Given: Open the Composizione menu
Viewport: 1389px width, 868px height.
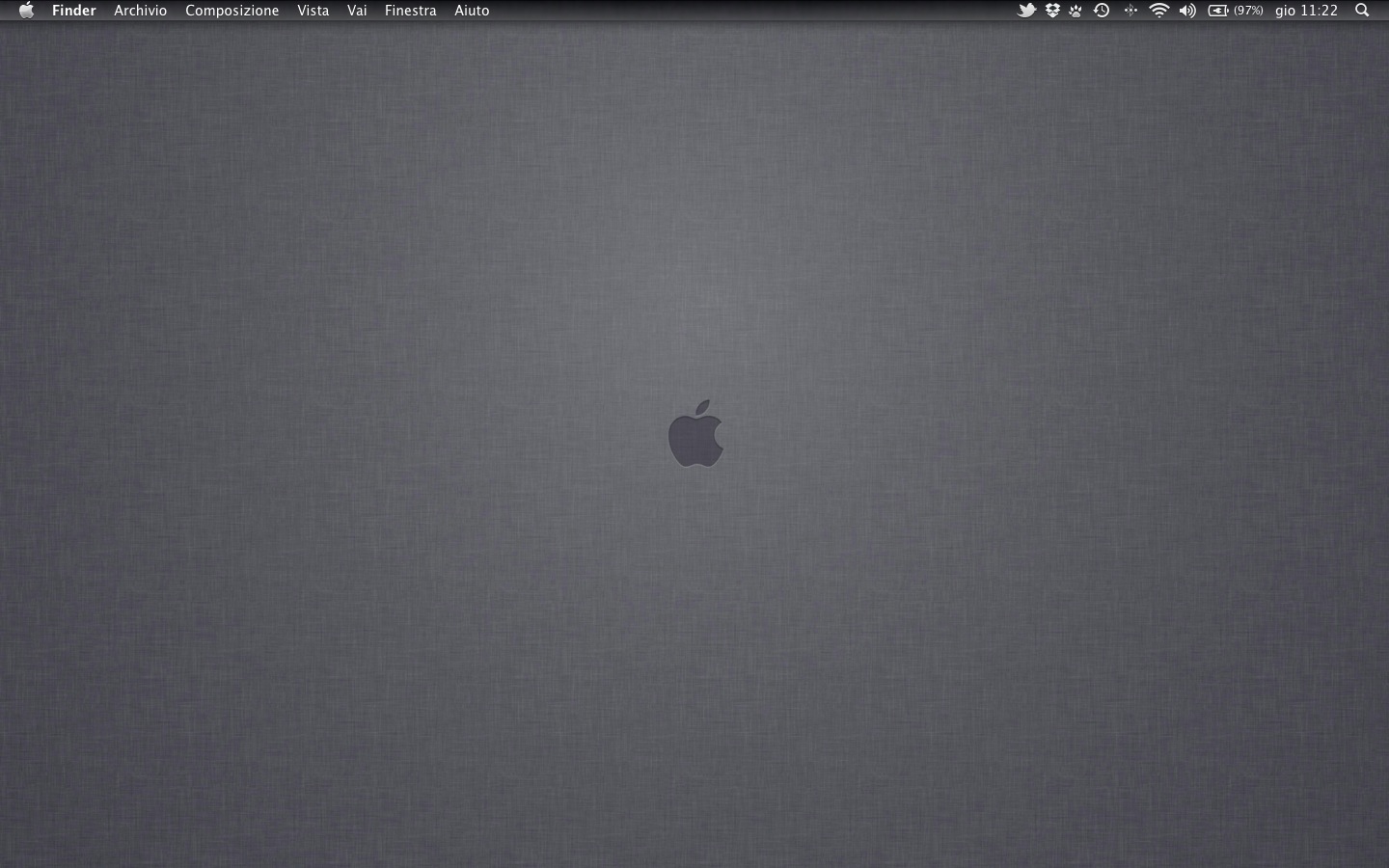Looking at the screenshot, I should [232, 11].
